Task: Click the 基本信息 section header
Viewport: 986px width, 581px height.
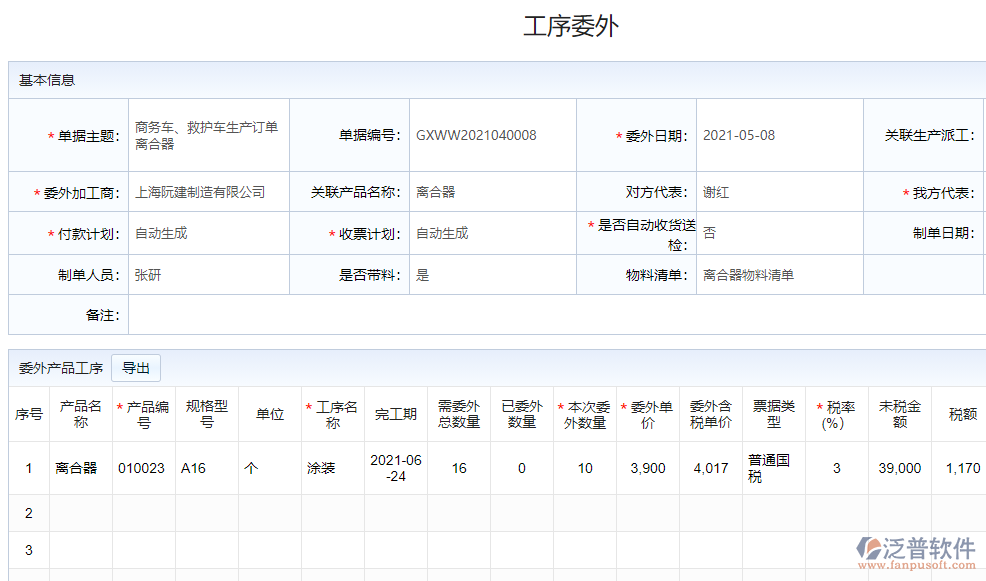Action: point(42,77)
